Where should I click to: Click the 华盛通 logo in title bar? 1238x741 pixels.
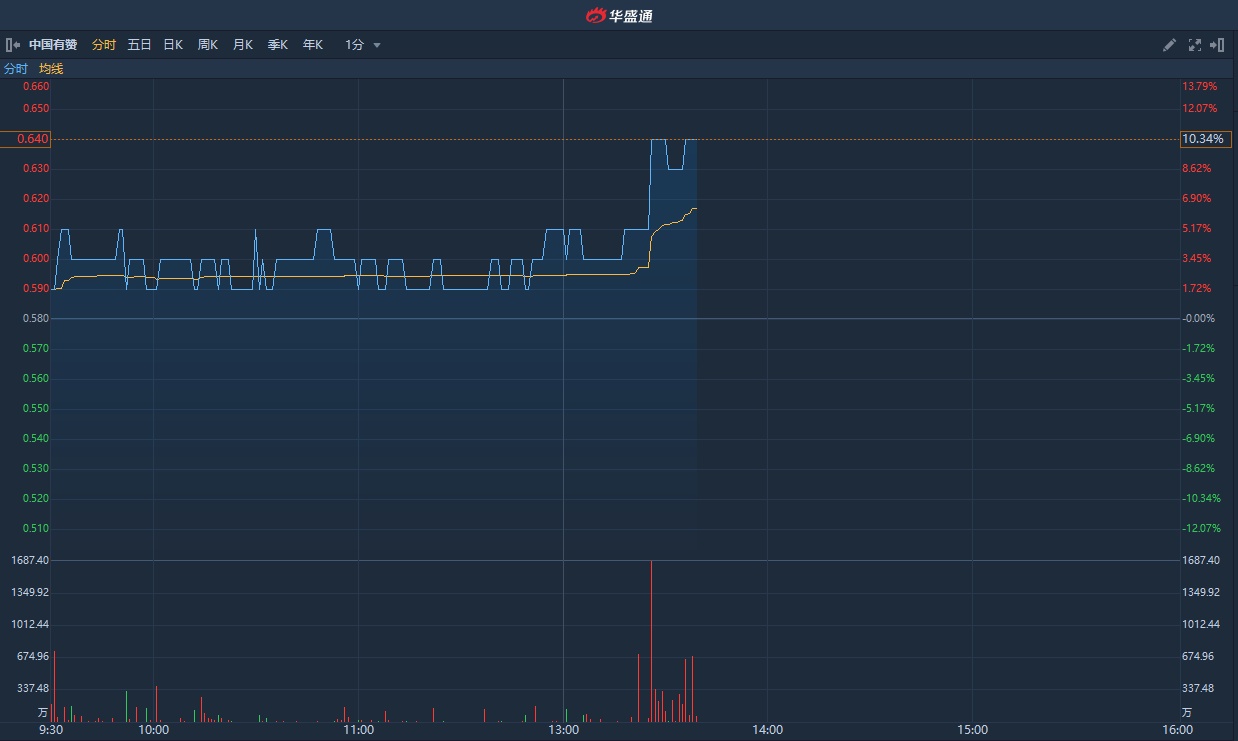coord(619,15)
